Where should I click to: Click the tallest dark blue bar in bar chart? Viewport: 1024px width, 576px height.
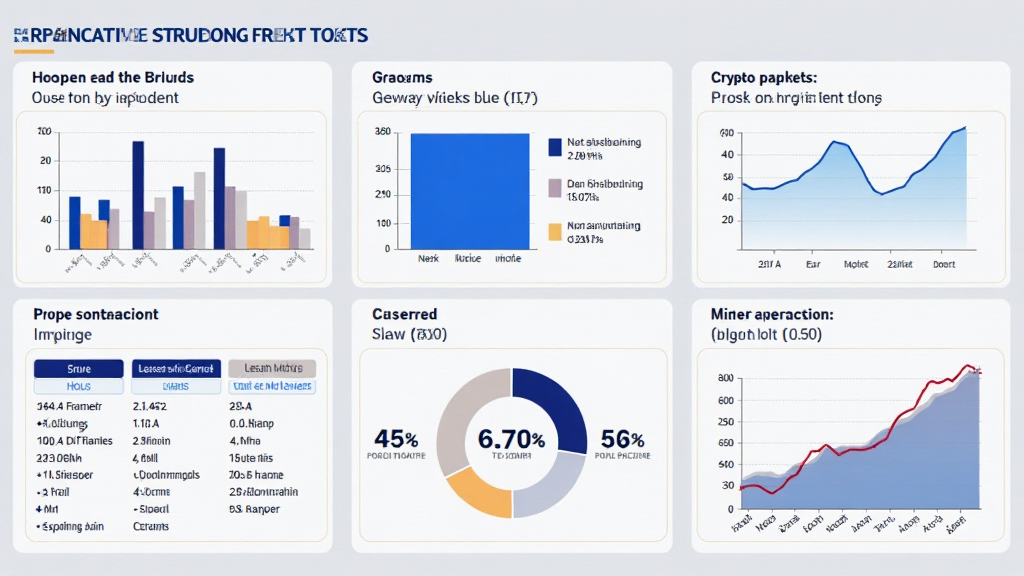click(x=138, y=194)
